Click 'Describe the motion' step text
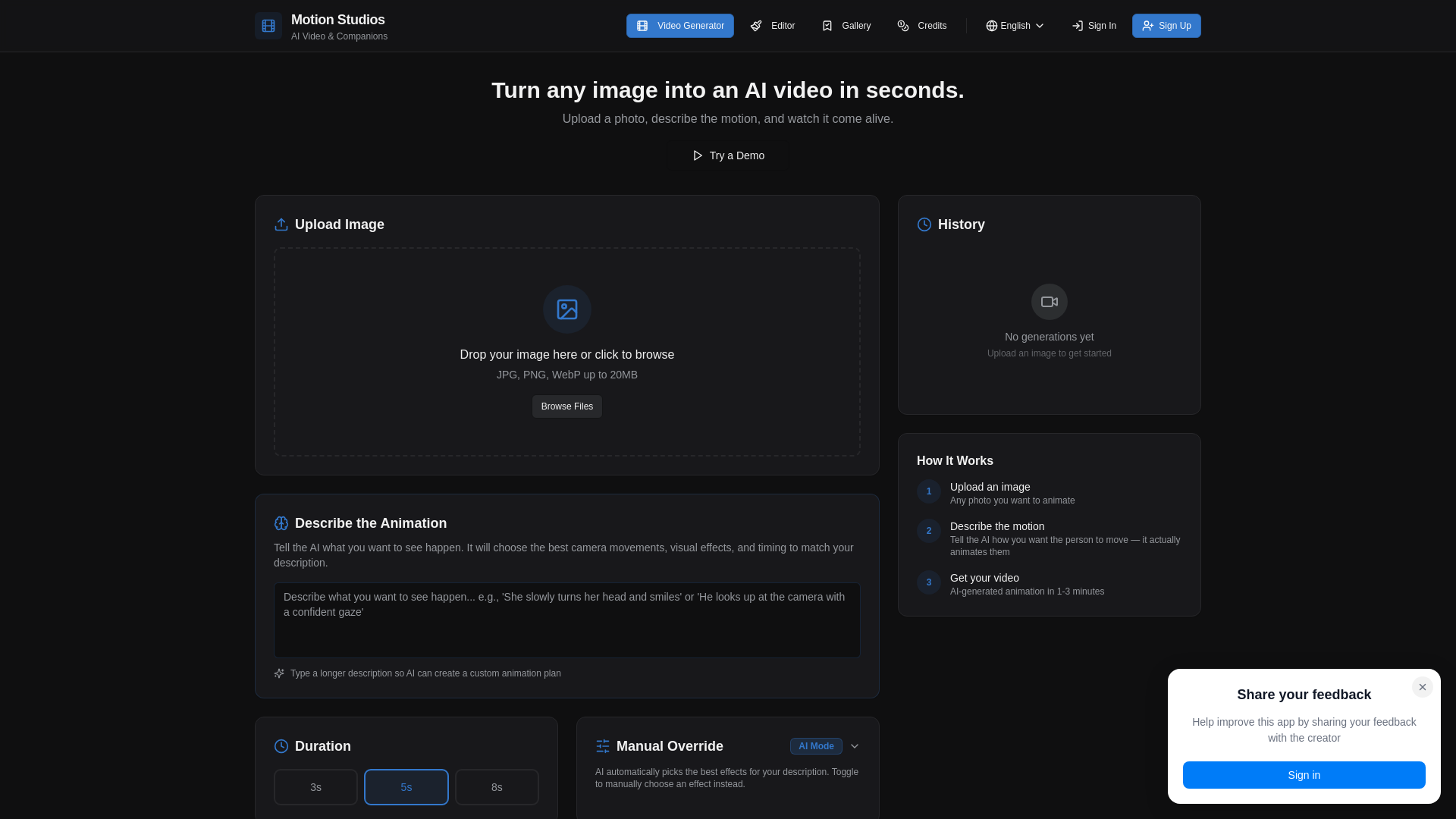The width and height of the screenshot is (1456, 819). (x=997, y=526)
